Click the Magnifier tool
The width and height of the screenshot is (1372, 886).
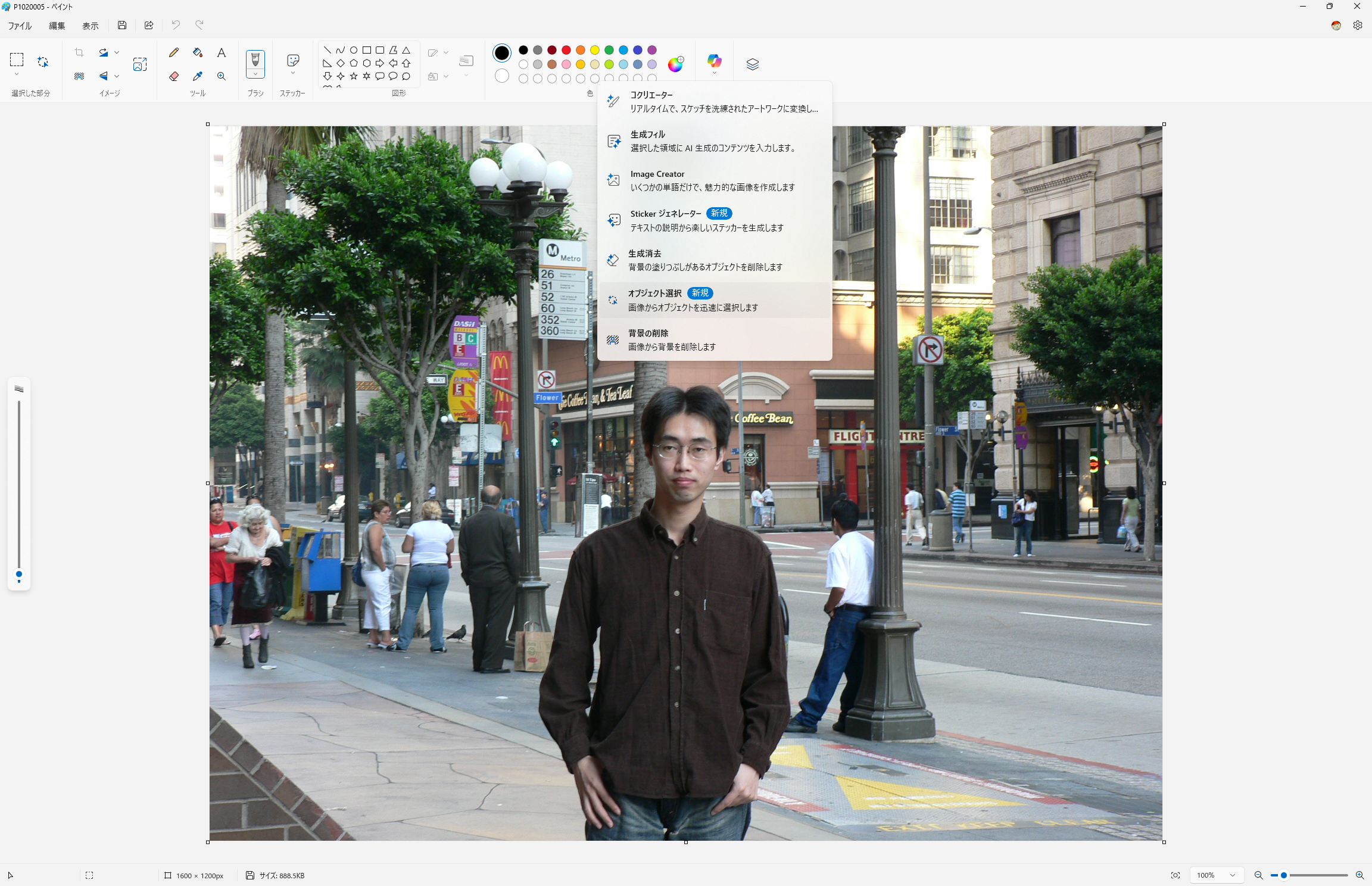pos(222,76)
